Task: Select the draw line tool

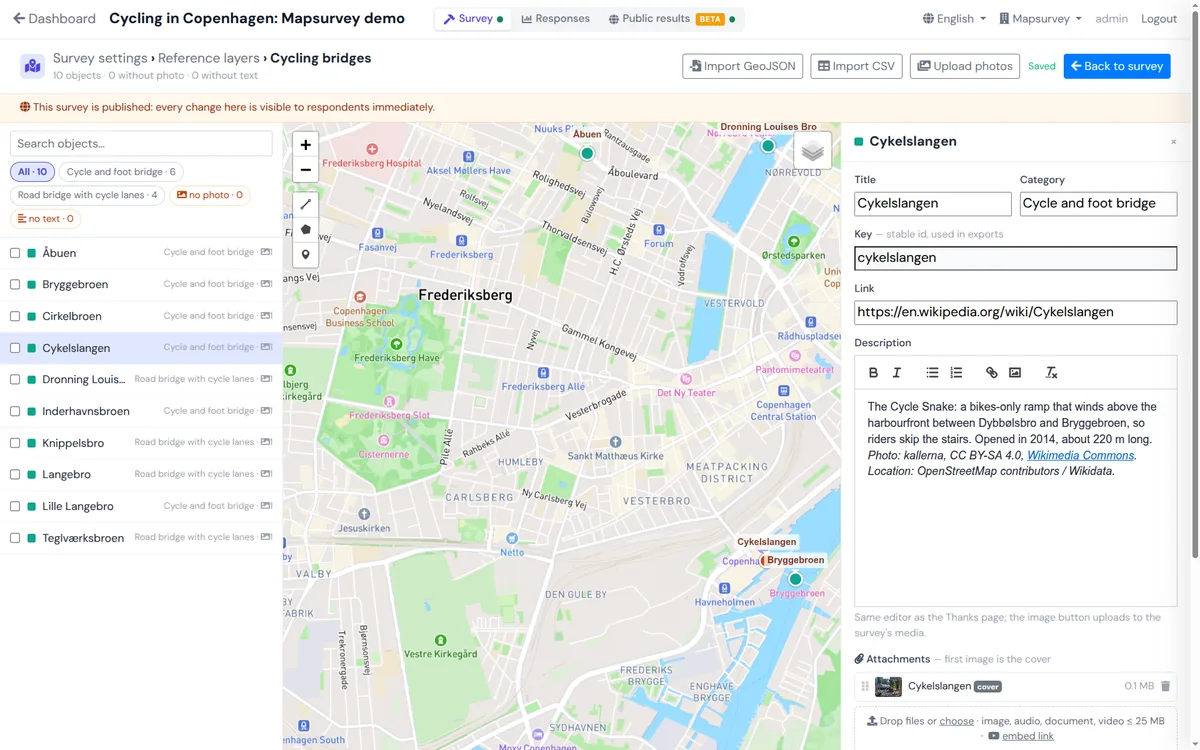Action: 305,204
